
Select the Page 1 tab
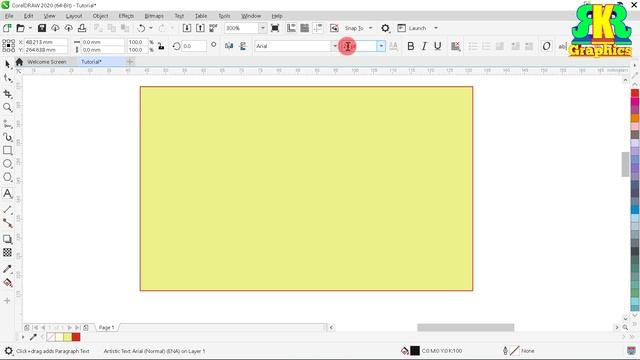pyautogui.click(x=107, y=327)
